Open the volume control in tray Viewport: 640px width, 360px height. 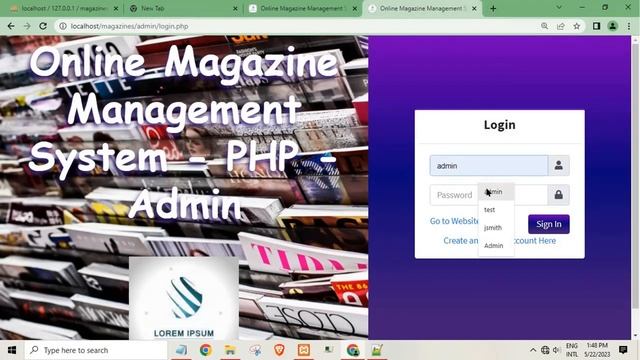pos(556,350)
